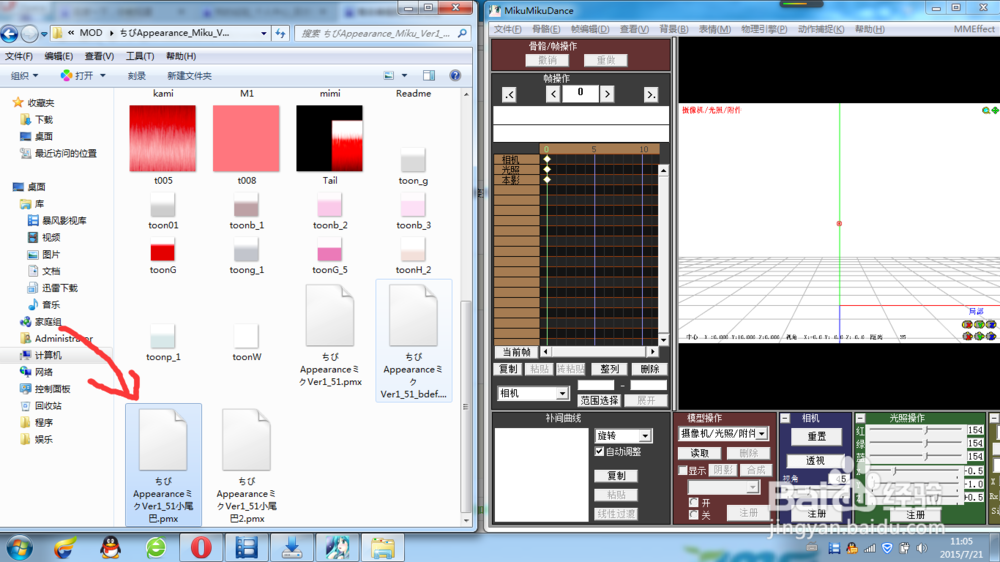Image resolution: width=1000 pixels, height=562 pixels.
Task: Toggle the Explorer preview pane icon
Action: point(429,75)
